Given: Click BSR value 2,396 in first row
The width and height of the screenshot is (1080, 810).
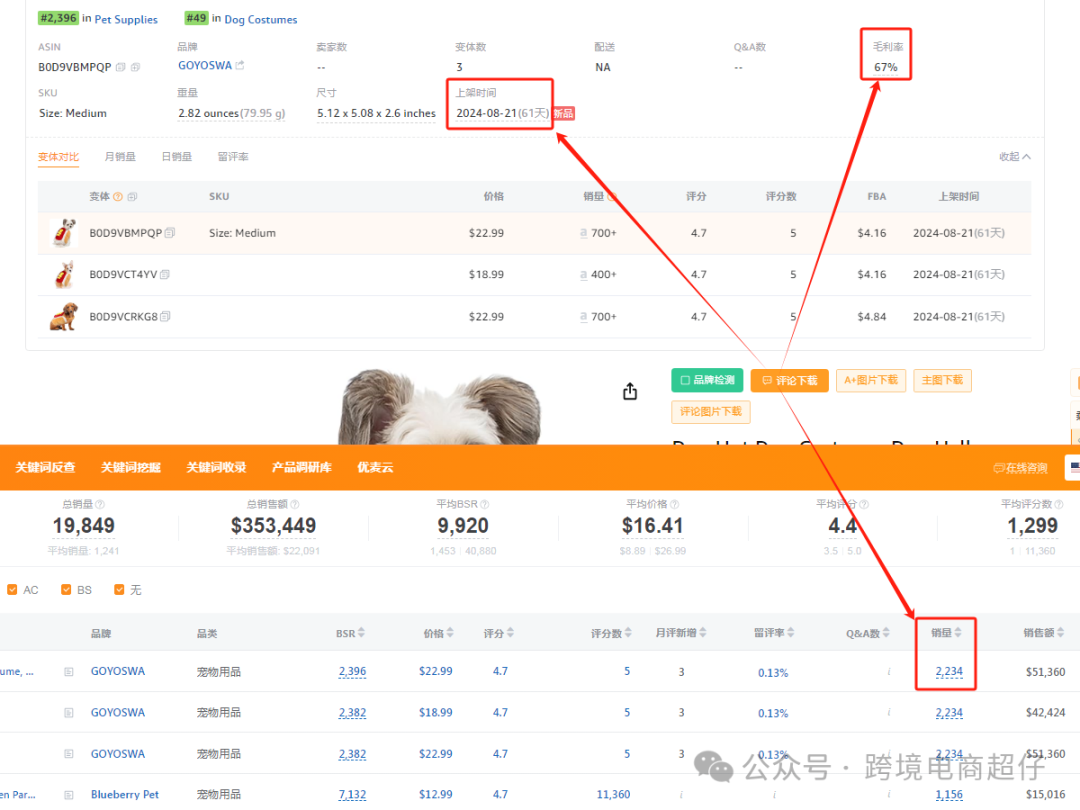Looking at the screenshot, I should tap(352, 672).
